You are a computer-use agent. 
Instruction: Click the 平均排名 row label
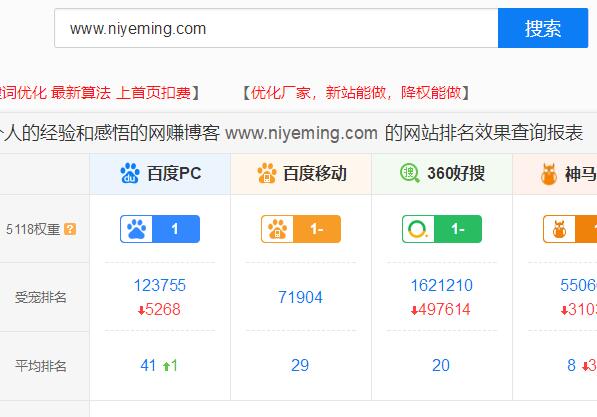(x=41, y=366)
